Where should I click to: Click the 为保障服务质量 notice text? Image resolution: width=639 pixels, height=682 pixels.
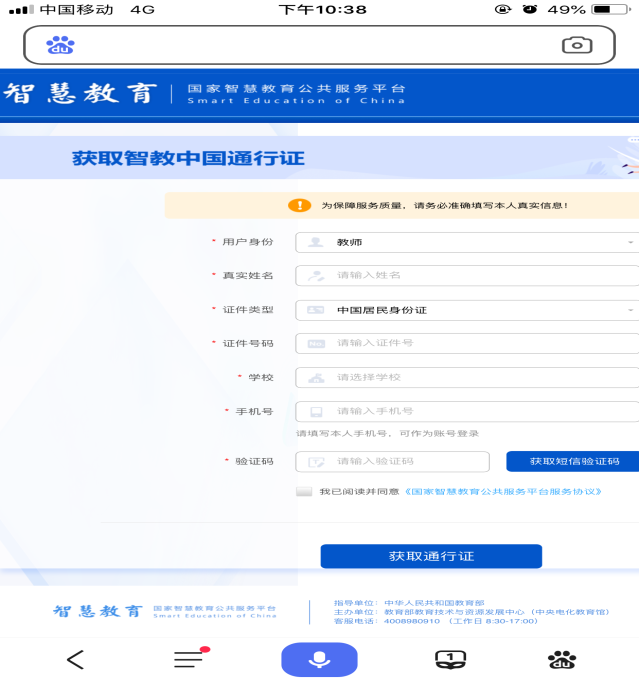coord(445,205)
